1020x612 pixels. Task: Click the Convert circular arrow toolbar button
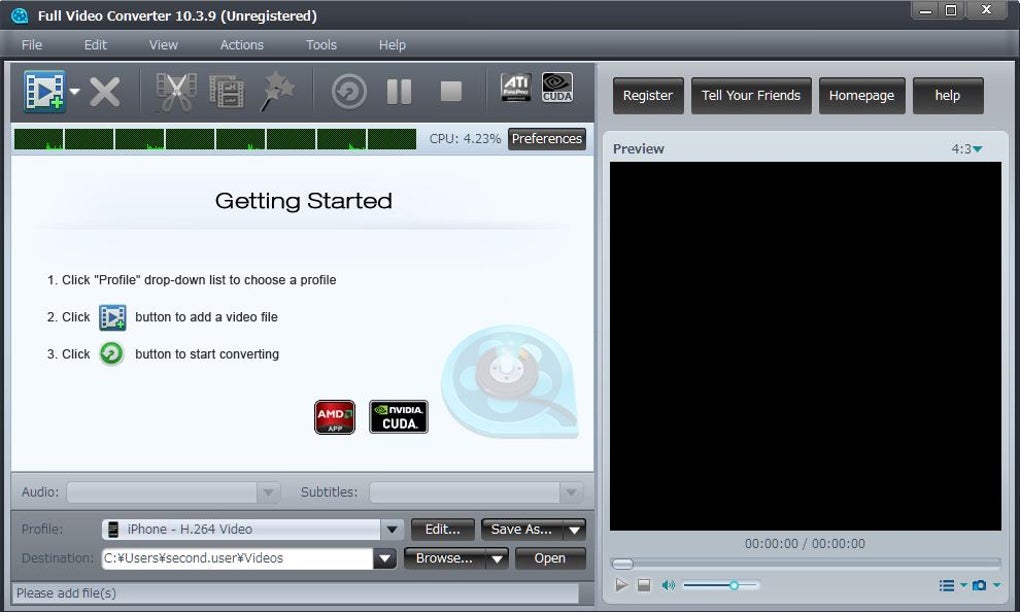pyautogui.click(x=349, y=92)
